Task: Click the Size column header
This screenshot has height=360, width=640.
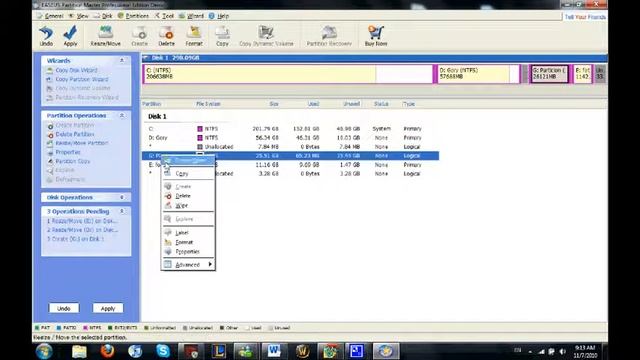Action: [x=274, y=104]
